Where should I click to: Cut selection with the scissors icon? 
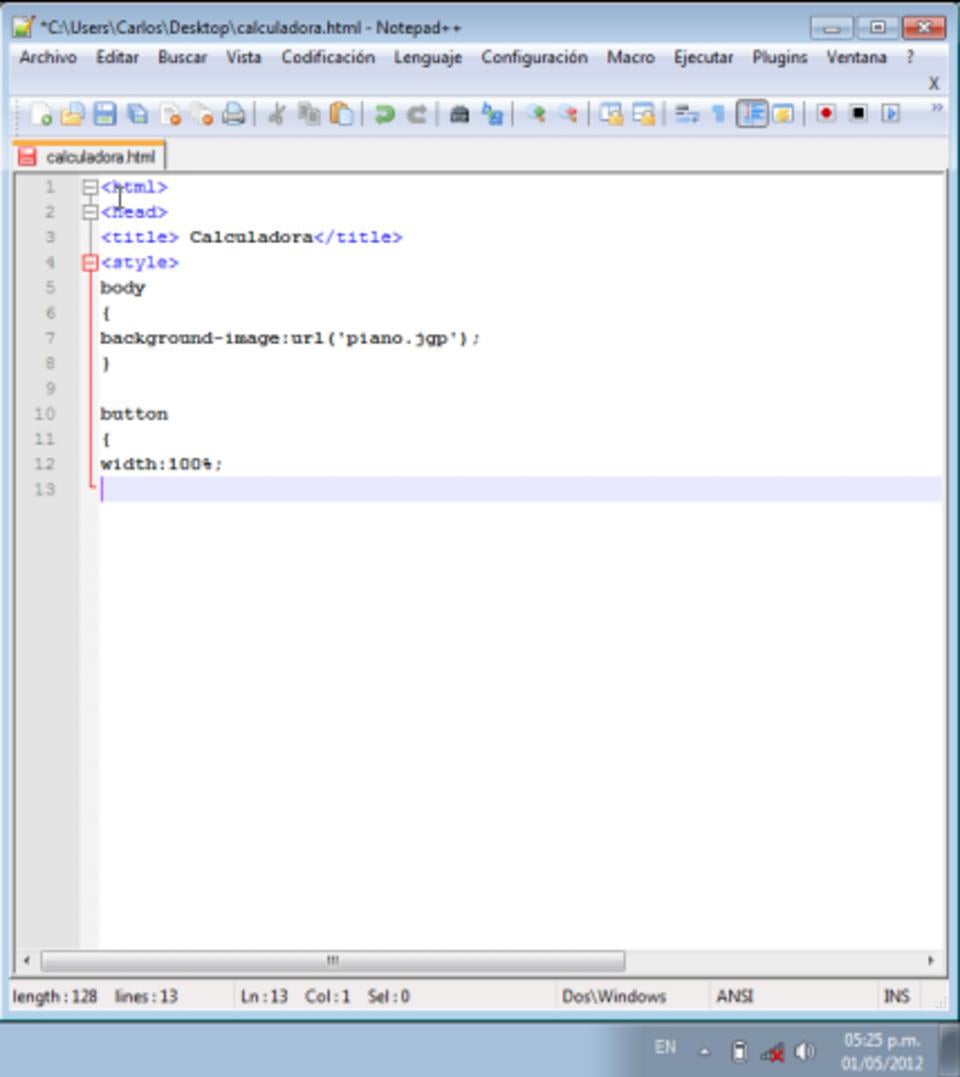(x=277, y=114)
